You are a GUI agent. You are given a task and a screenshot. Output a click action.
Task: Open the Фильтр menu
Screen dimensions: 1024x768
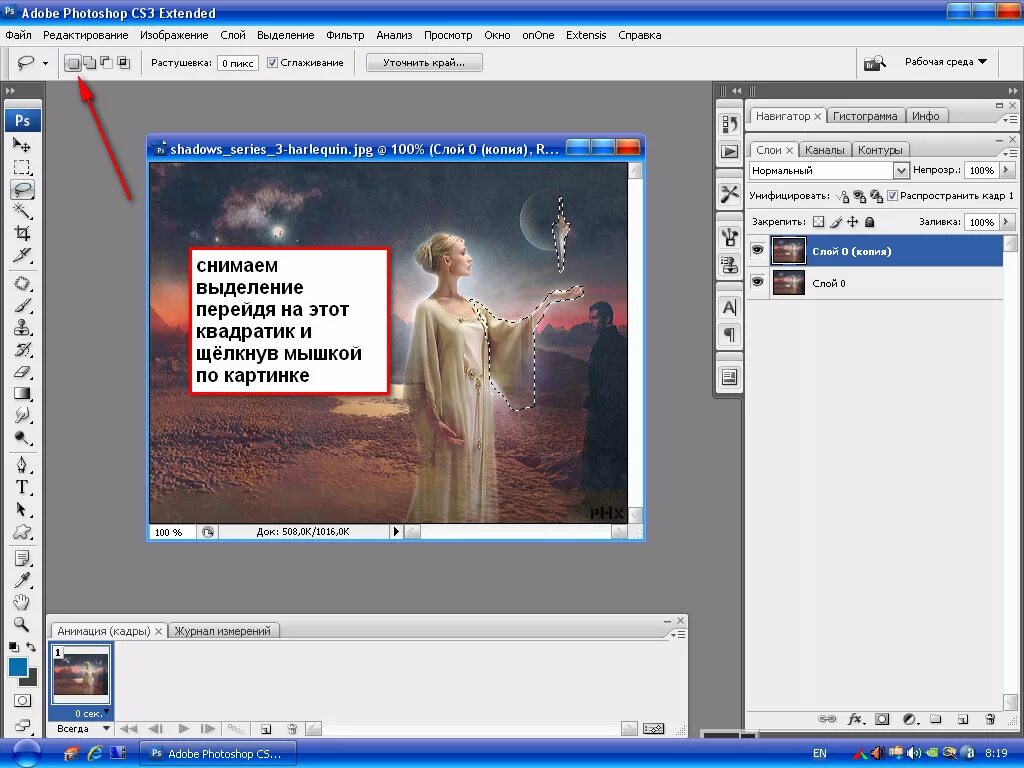(x=345, y=35)
